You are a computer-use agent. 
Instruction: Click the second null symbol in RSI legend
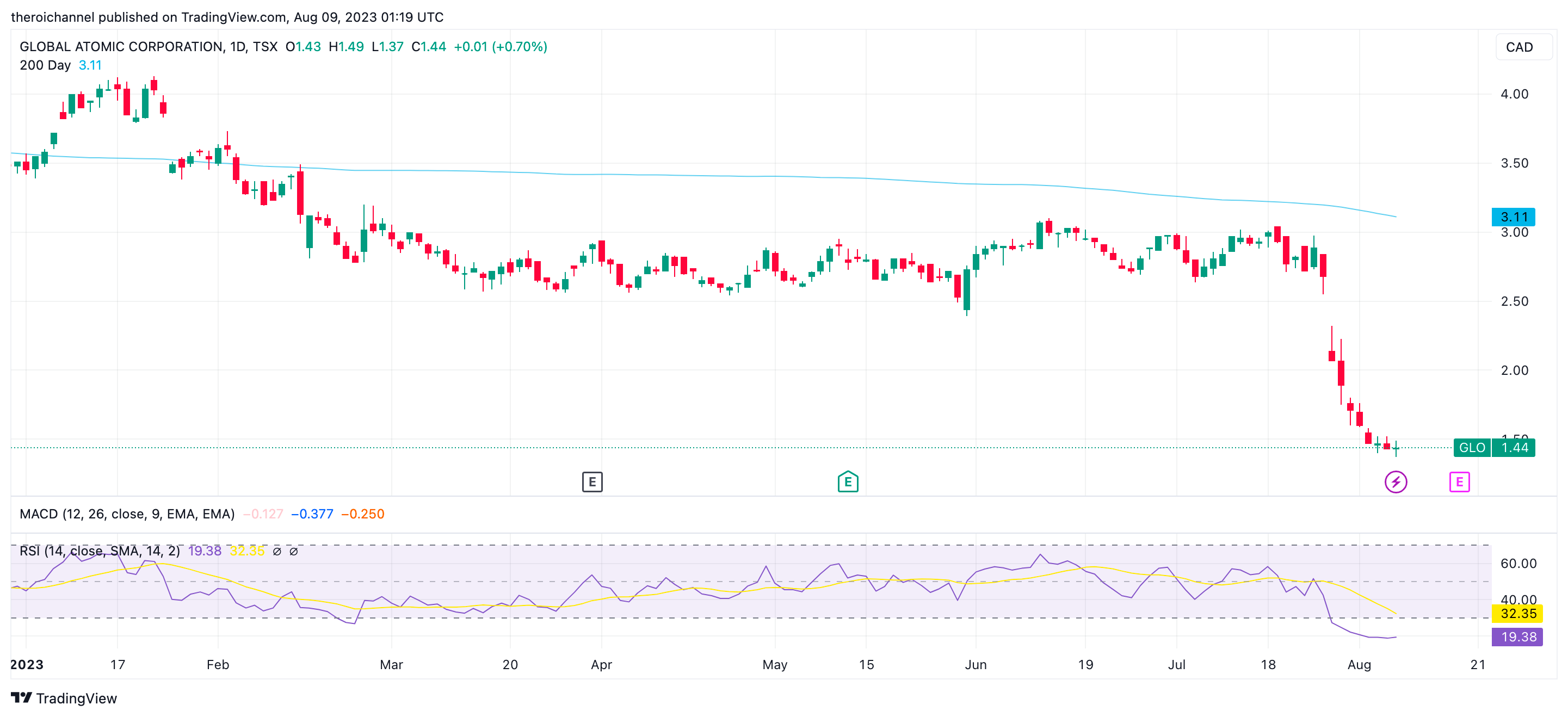[x=293, y=552]
